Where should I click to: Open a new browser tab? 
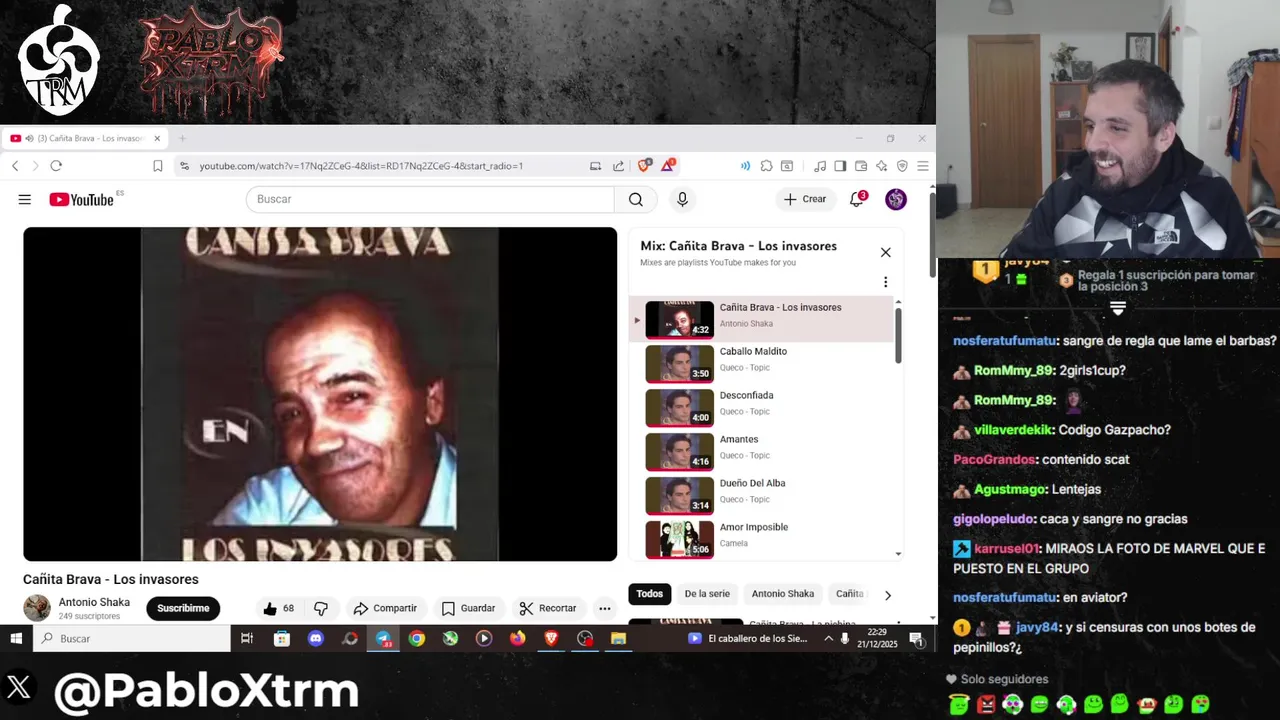(x=182, y=138)
